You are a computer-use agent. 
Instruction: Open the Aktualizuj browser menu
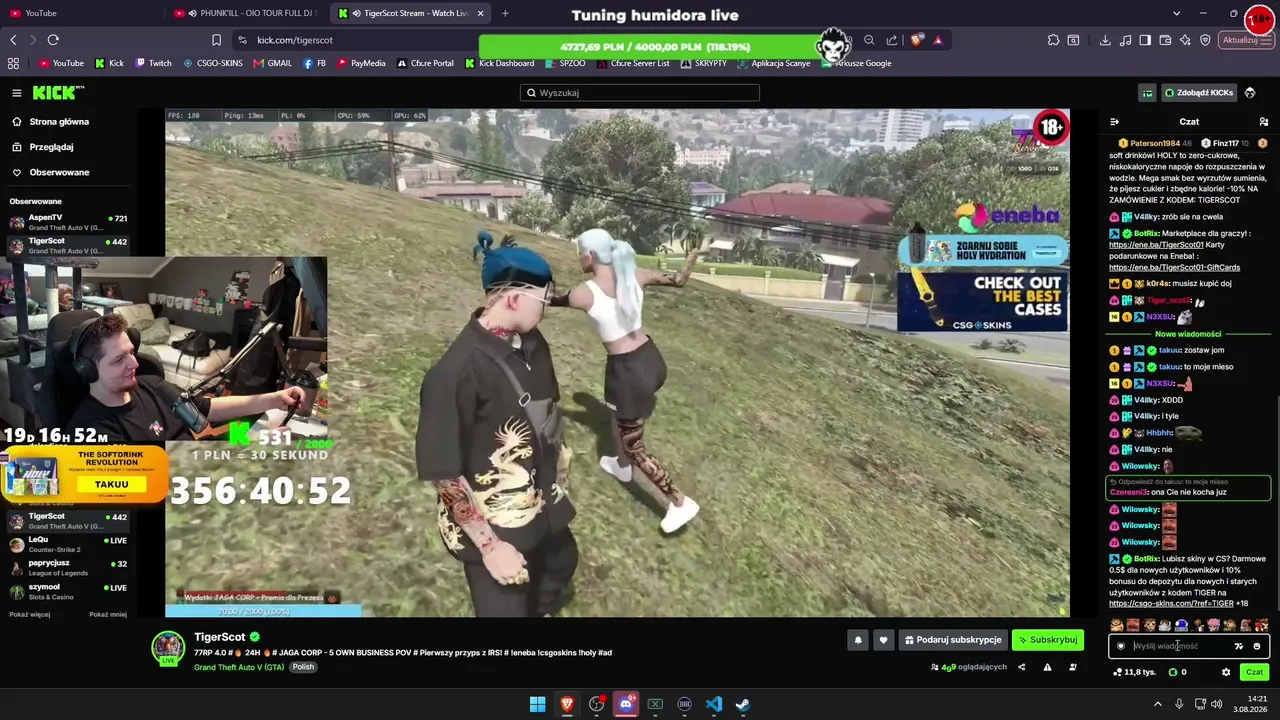[1247, 40]
